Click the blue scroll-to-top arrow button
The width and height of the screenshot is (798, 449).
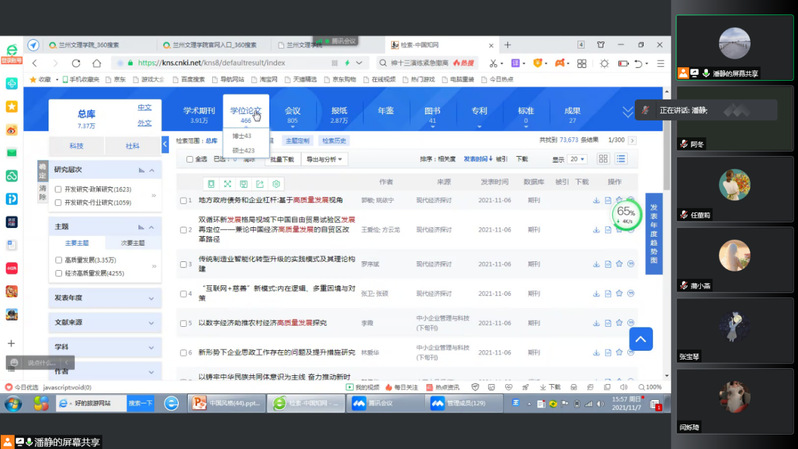point(640,339)
